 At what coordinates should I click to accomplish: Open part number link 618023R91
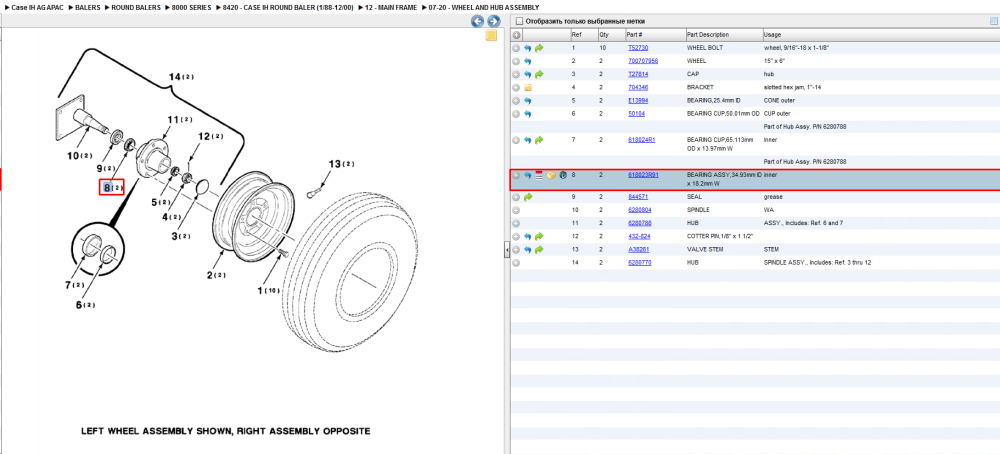pos(643,175)
